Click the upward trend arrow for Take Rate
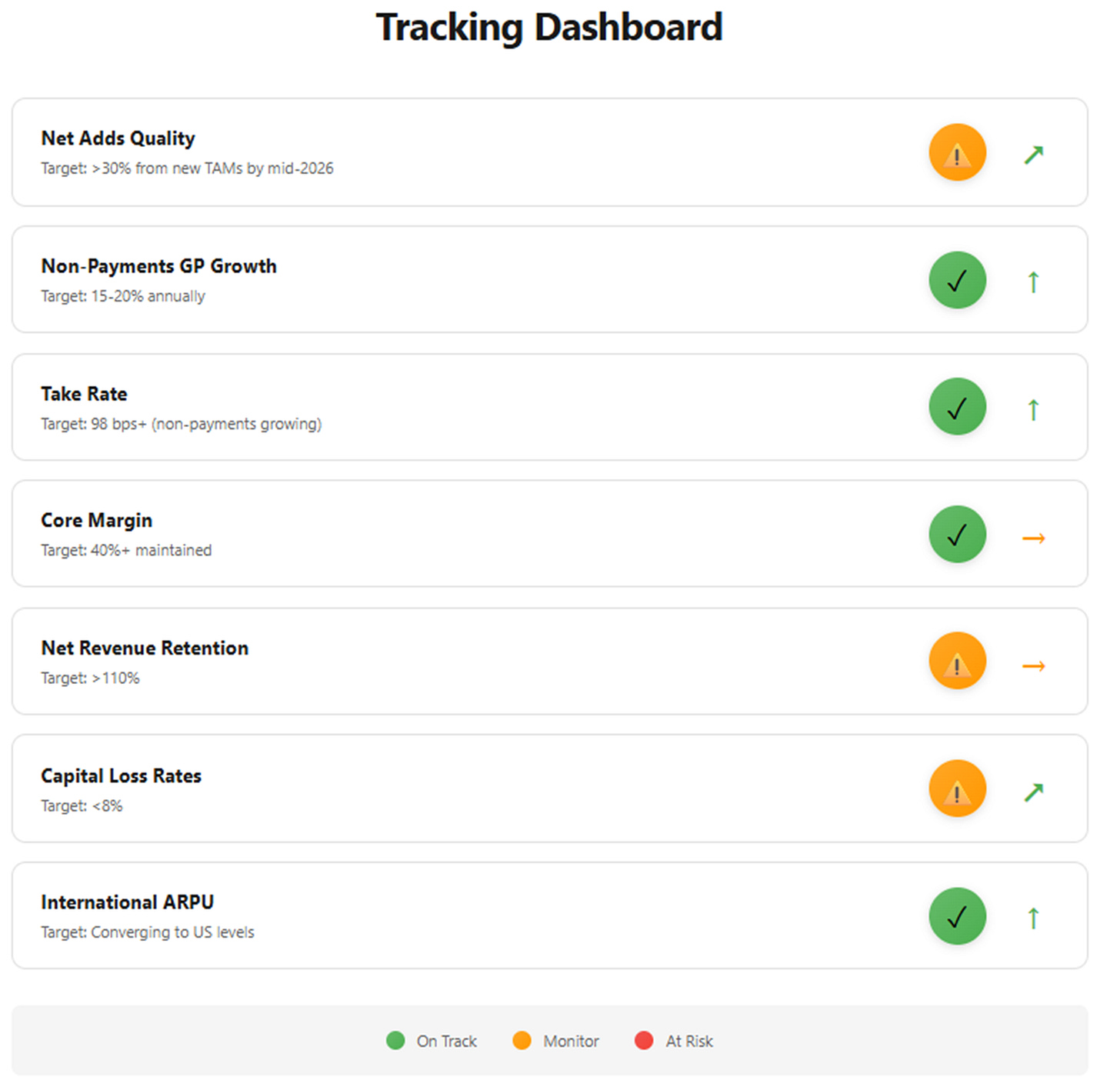The width and height of the screenshot is (1120, 1087). coord(1034,409)
